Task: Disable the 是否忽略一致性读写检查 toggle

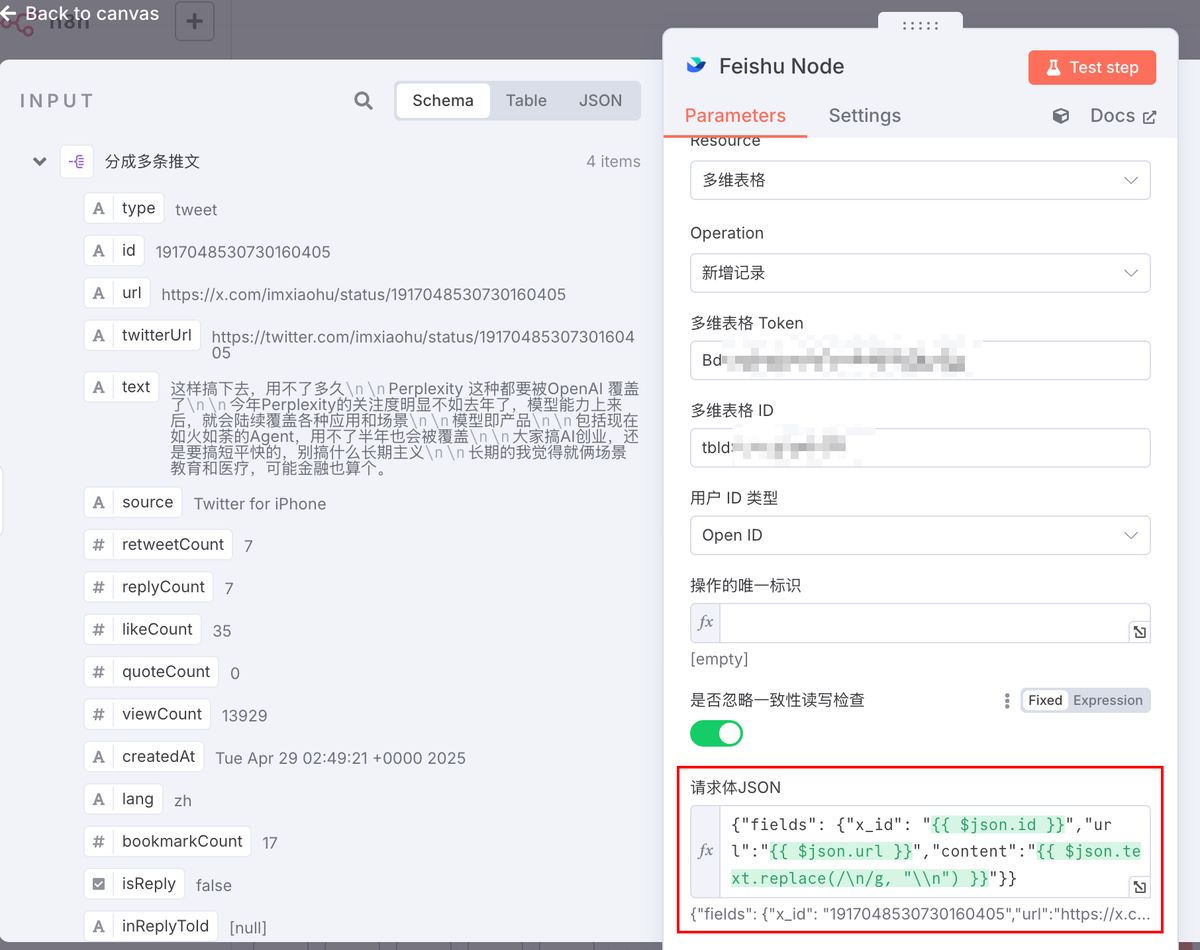Action: [x=716, y=733]
